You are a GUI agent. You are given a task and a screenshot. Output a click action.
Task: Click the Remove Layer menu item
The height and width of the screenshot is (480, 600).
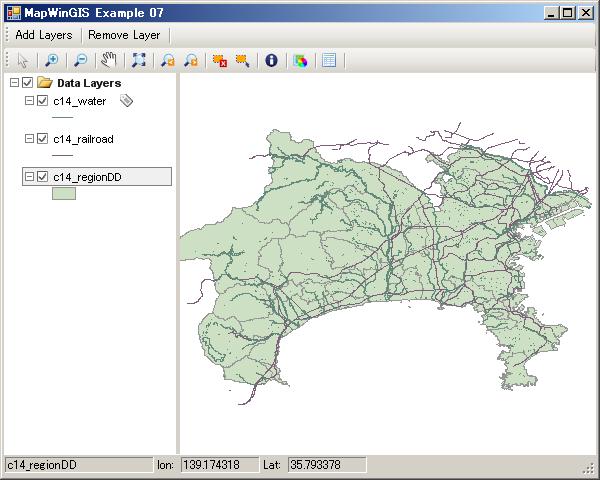pos(124,34)
